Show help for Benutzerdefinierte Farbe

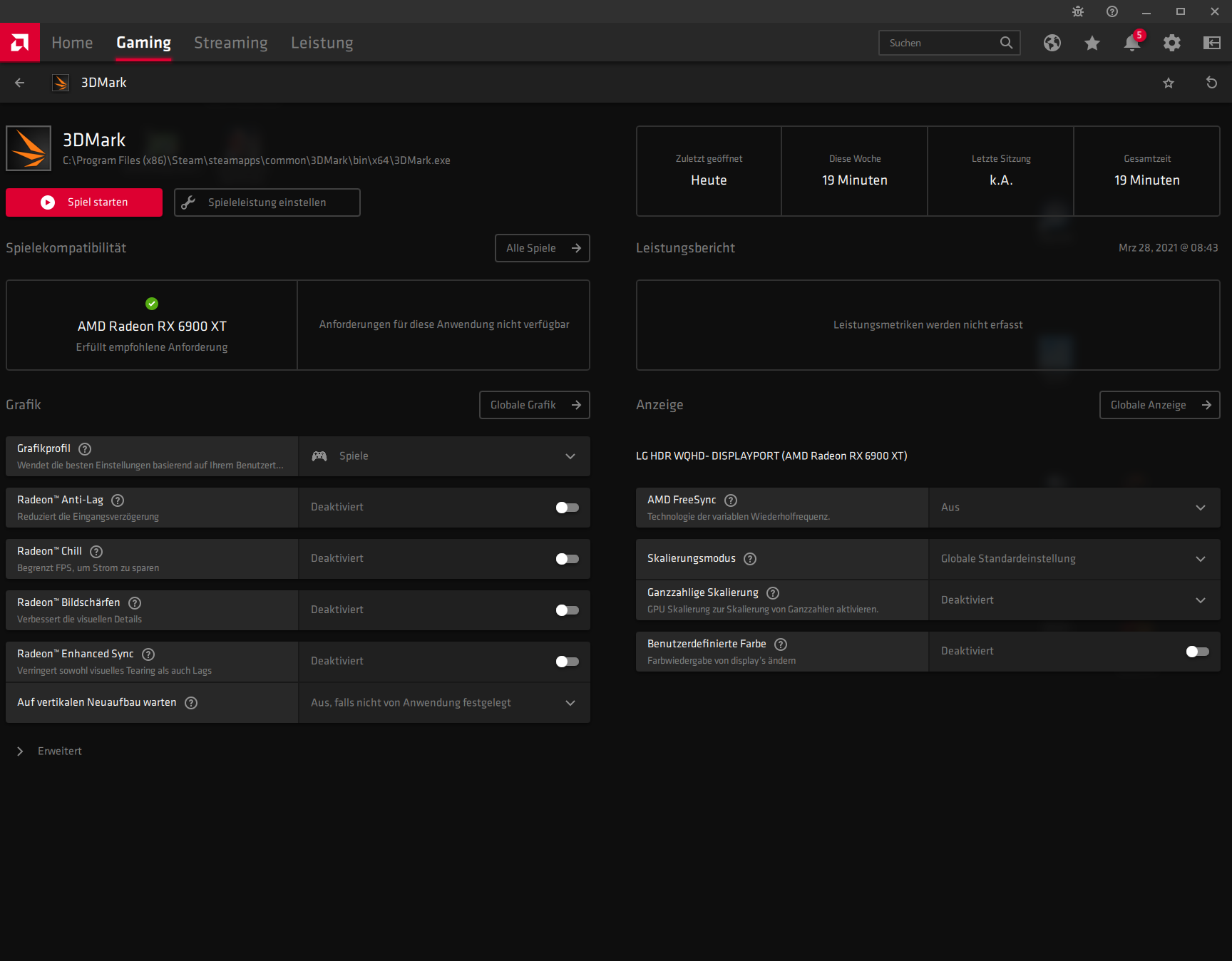pyautogui.click(x=781, y=644)
